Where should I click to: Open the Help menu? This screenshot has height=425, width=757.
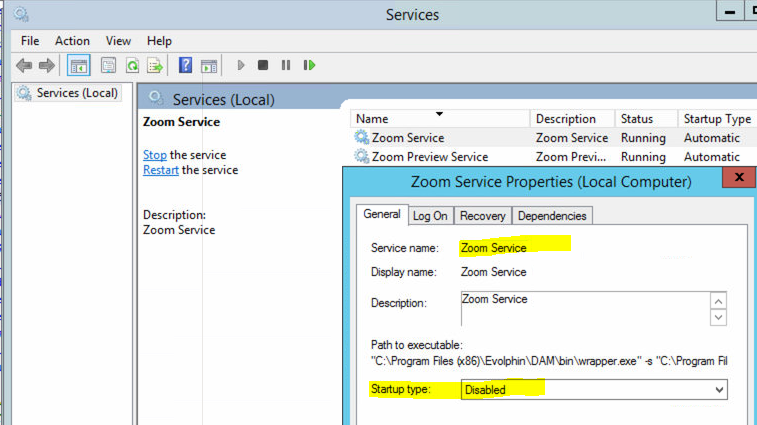(159, 41)
